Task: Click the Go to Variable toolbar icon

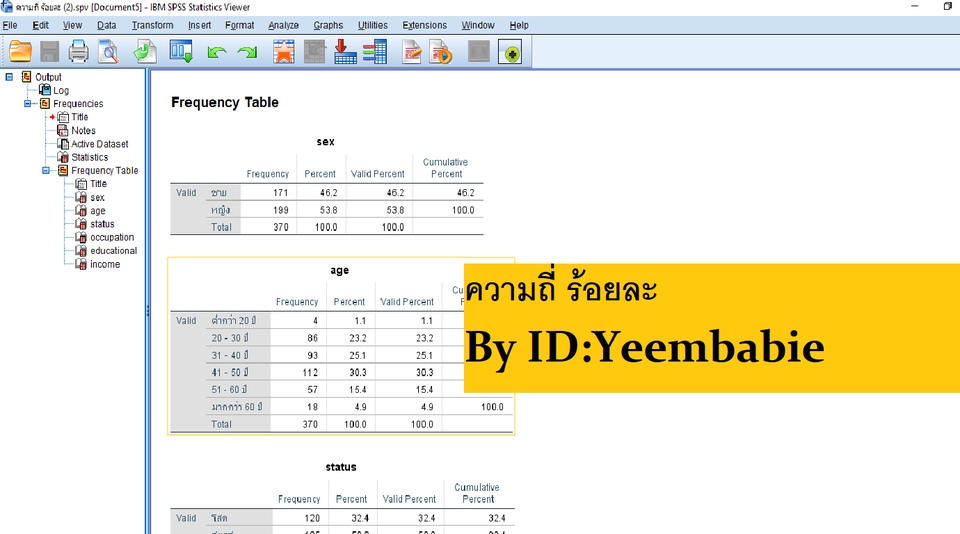Action: pyautogui.click(x=345, y=52)
